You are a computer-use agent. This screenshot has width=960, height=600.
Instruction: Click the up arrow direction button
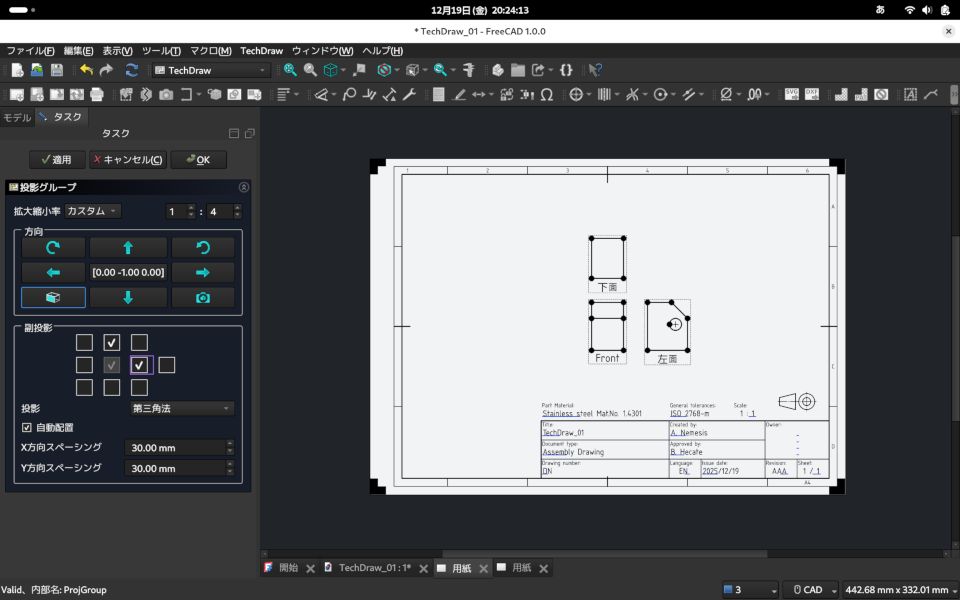click(128, 247)
